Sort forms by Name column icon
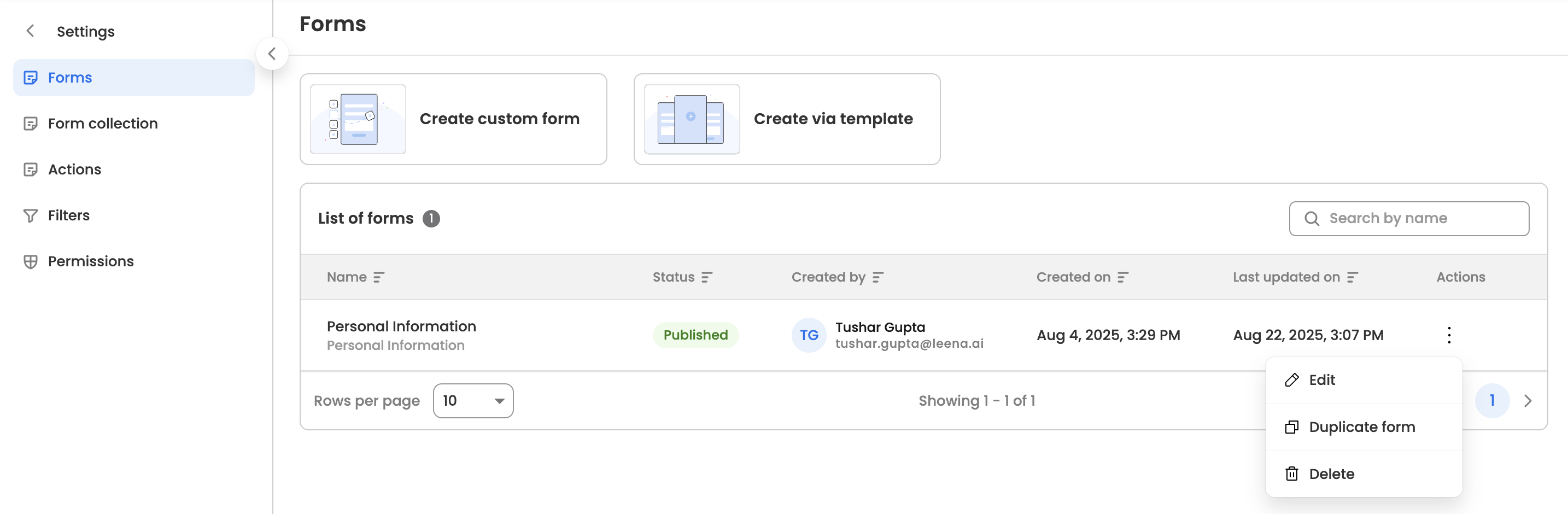1568x514 pixels. pyautogui.click(x=379, y=278)
